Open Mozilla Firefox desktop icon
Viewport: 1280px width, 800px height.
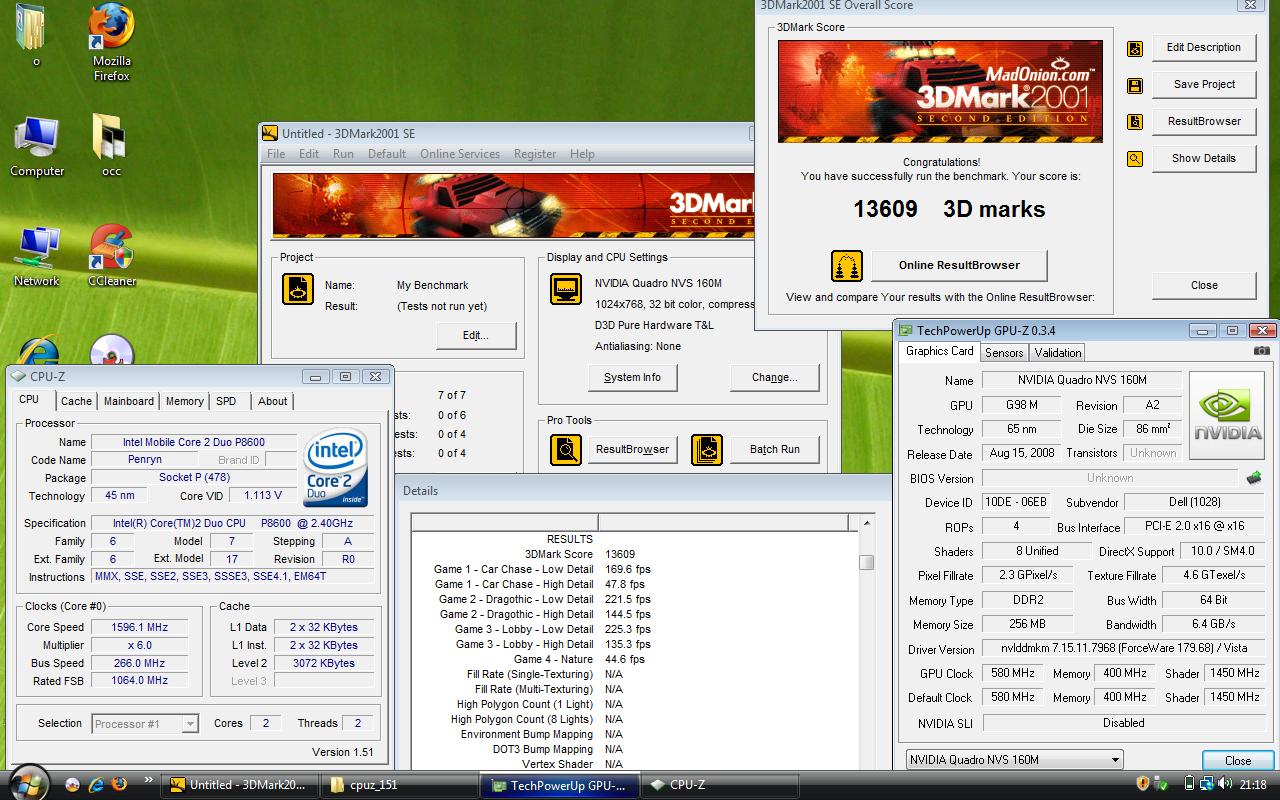111,42
